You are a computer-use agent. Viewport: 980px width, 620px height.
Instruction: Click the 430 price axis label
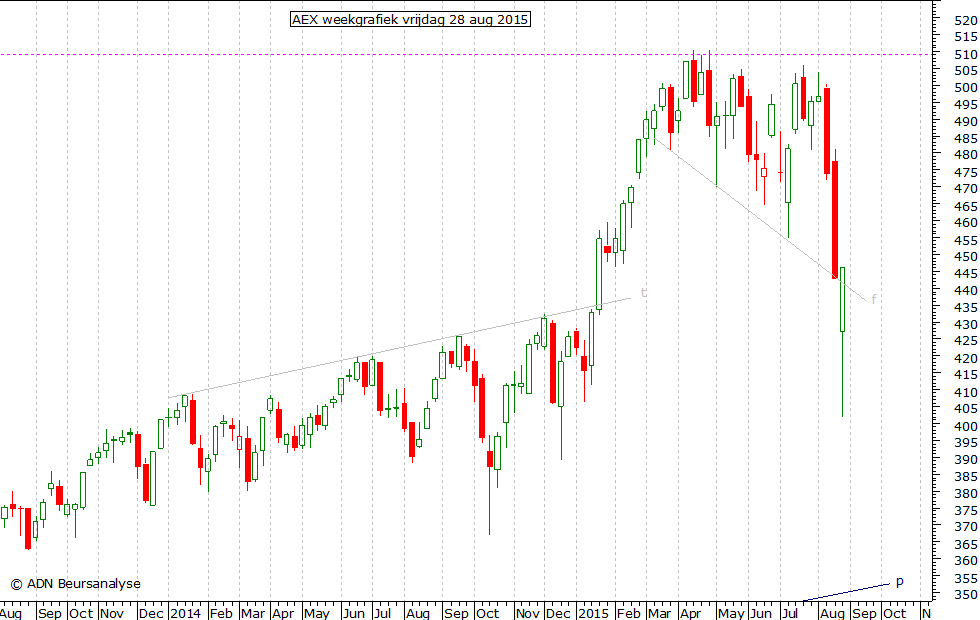tap(966, 324)
